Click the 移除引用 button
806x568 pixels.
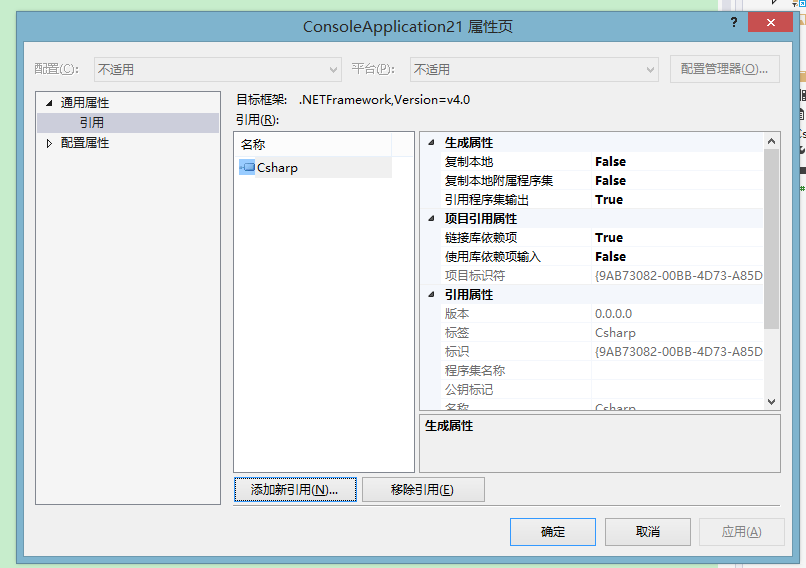tap(423, 490)
